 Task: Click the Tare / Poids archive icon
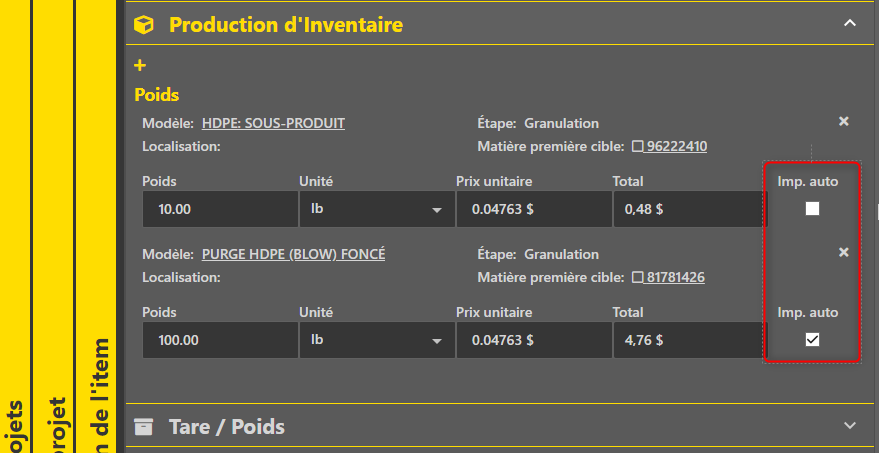click(x=144, y=427)
